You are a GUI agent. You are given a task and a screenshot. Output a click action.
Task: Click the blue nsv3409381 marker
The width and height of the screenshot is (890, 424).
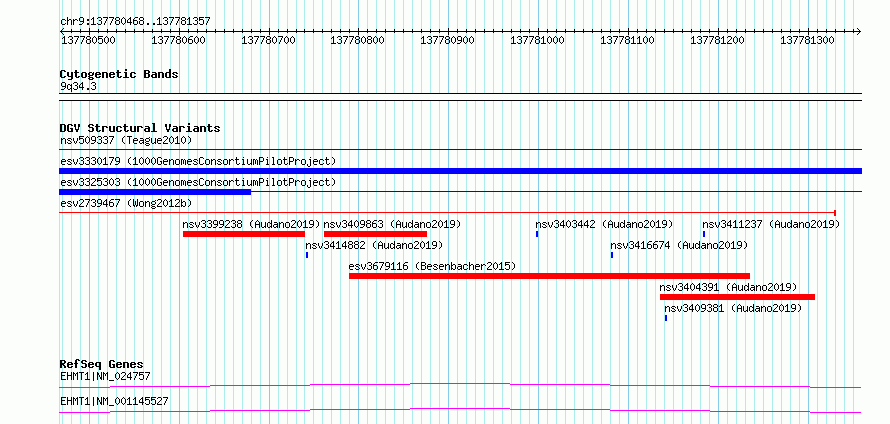pos(666,318)
